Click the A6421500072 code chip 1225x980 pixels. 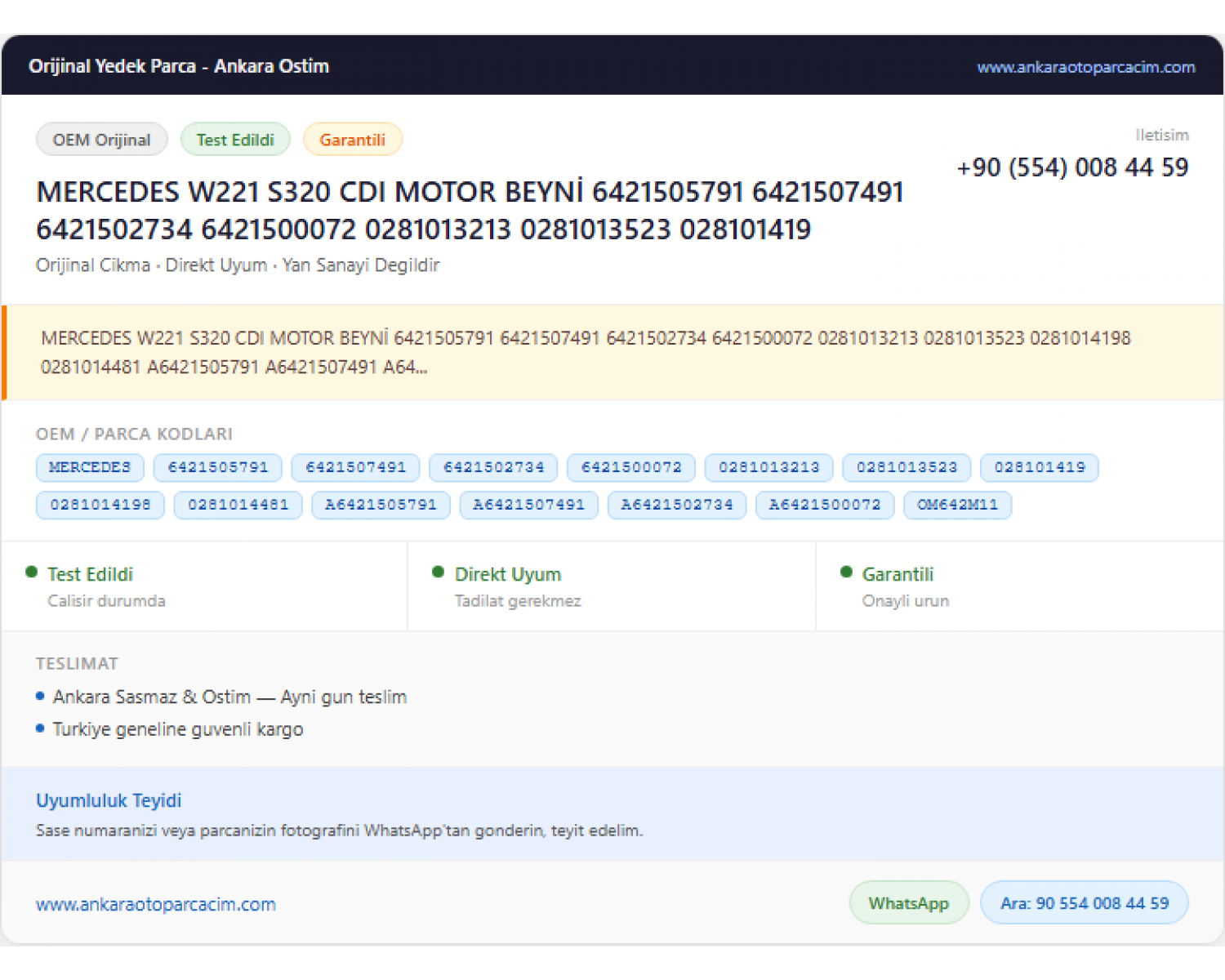(825, 505)
